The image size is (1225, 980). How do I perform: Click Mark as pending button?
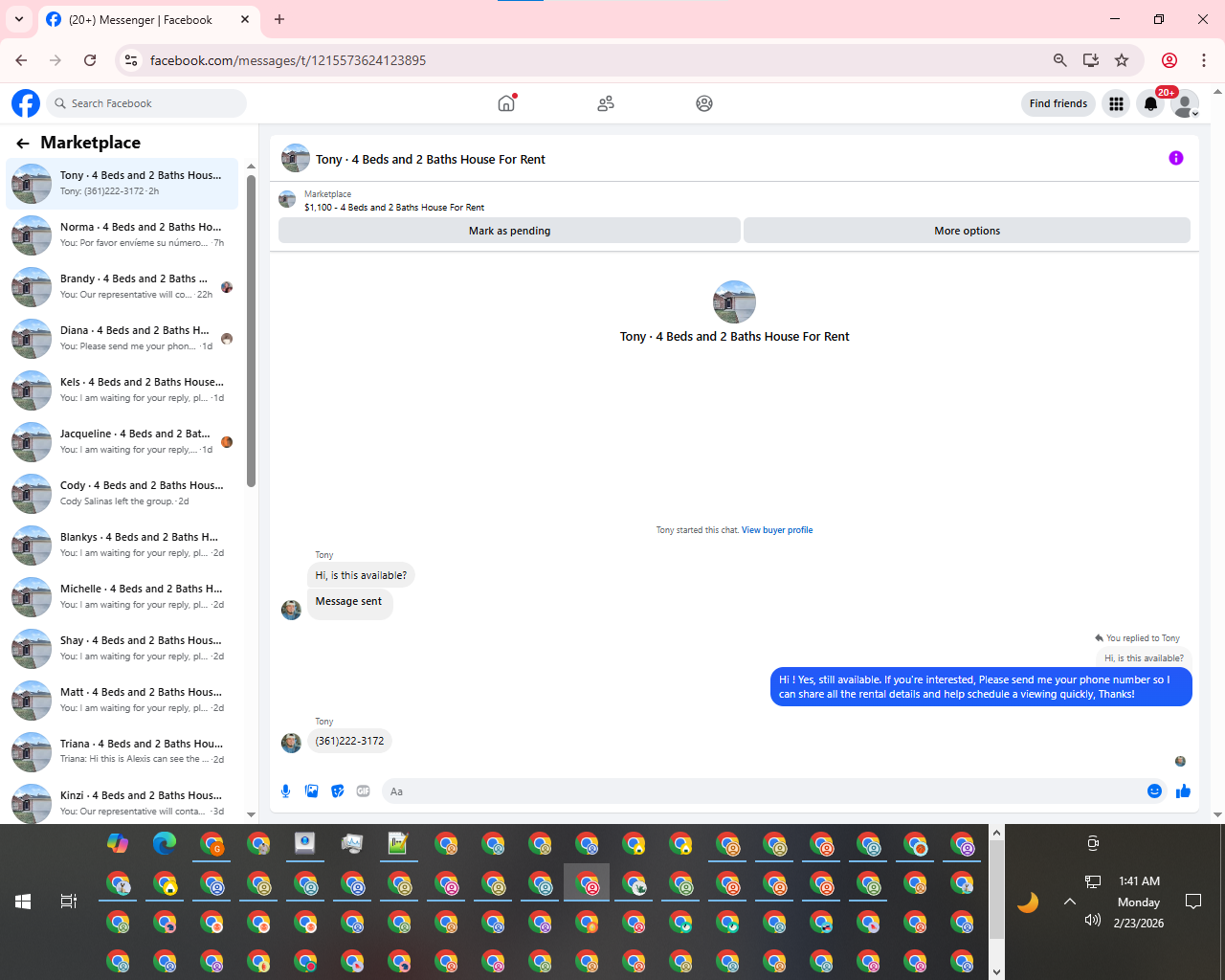click(x=509, y=231)
